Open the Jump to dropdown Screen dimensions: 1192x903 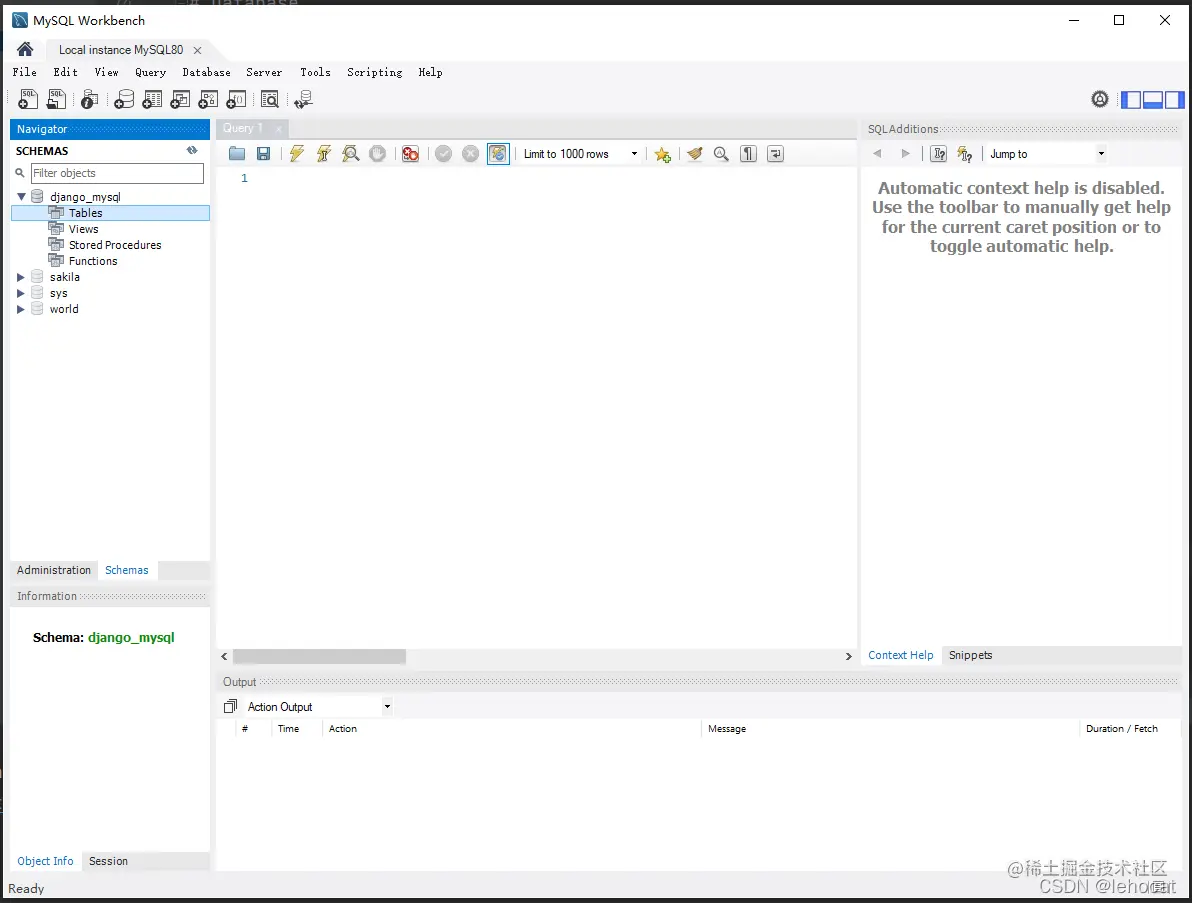(1101, 154)
